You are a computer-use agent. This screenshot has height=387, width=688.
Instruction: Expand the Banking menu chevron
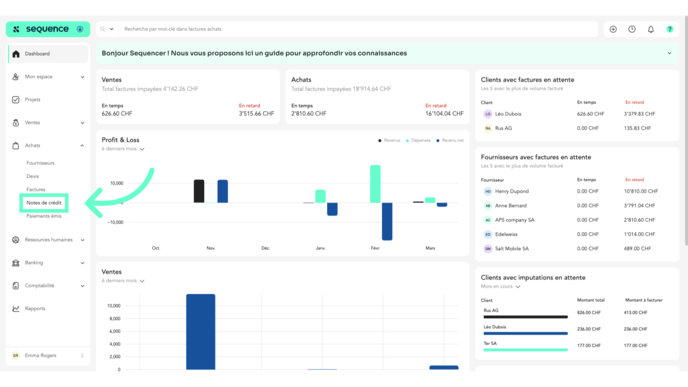(82, 263)
